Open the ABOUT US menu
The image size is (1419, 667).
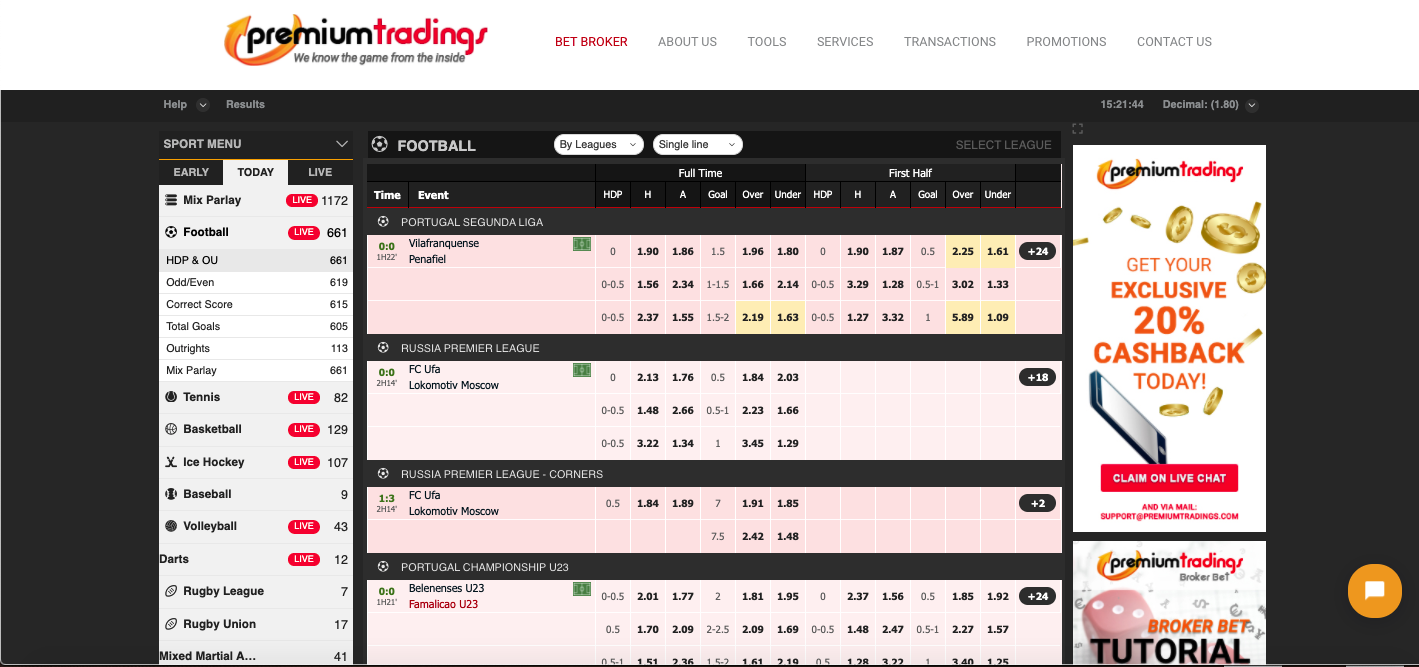click(687, 42)
